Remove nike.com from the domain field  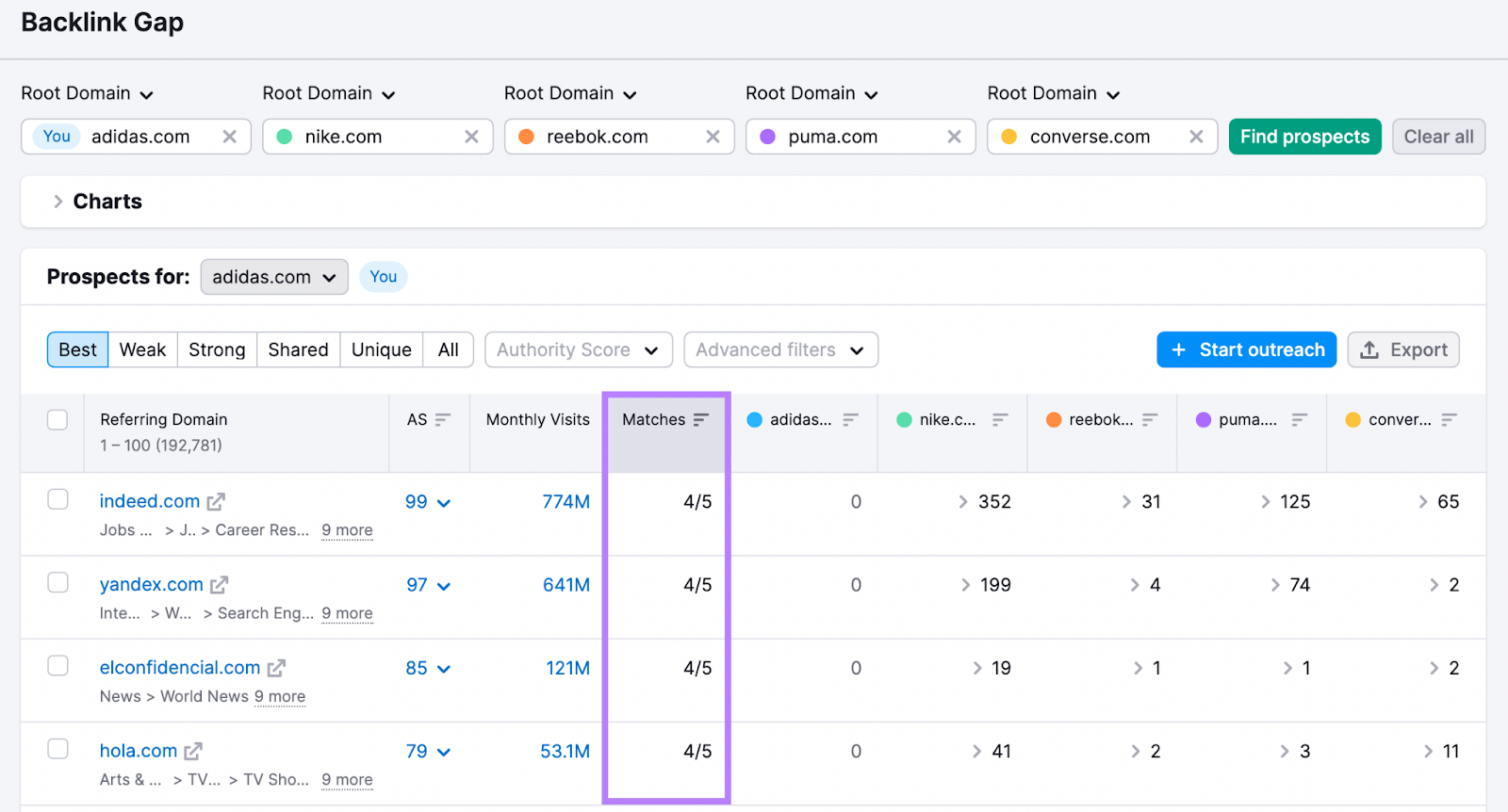coord(471,137)
